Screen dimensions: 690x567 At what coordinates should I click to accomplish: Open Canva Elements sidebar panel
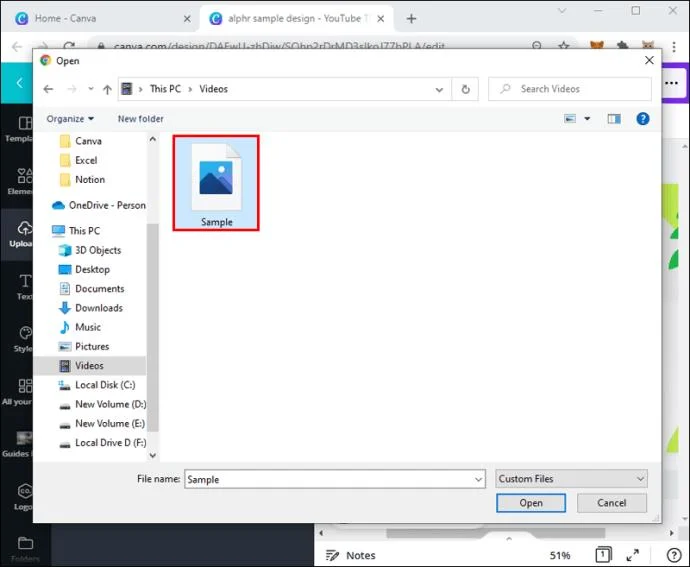click(20, 181)
